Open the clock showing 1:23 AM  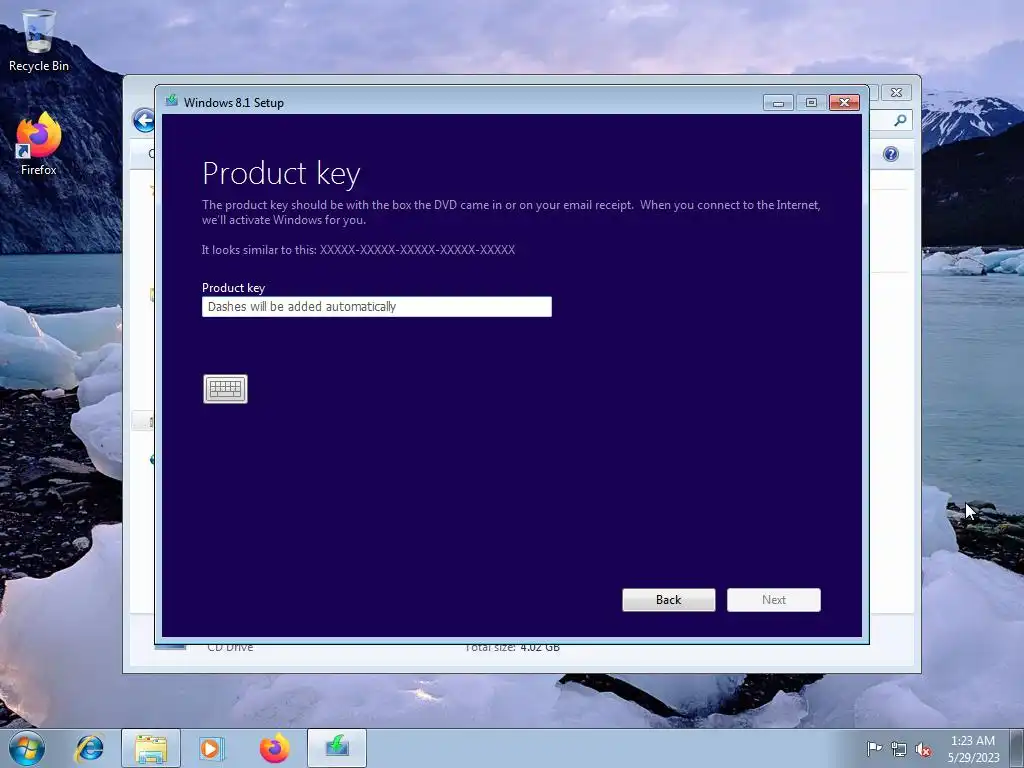[973, 749]
